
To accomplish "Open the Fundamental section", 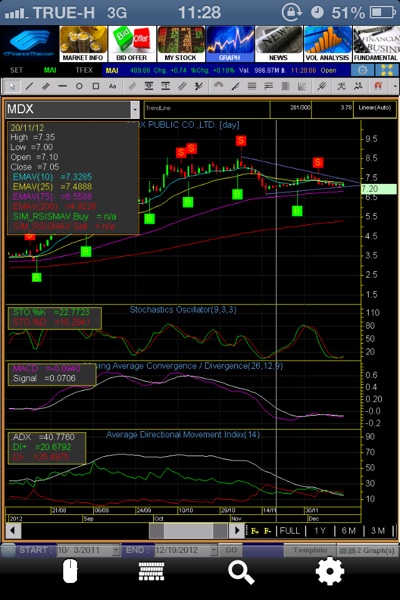I will (376, 44).
